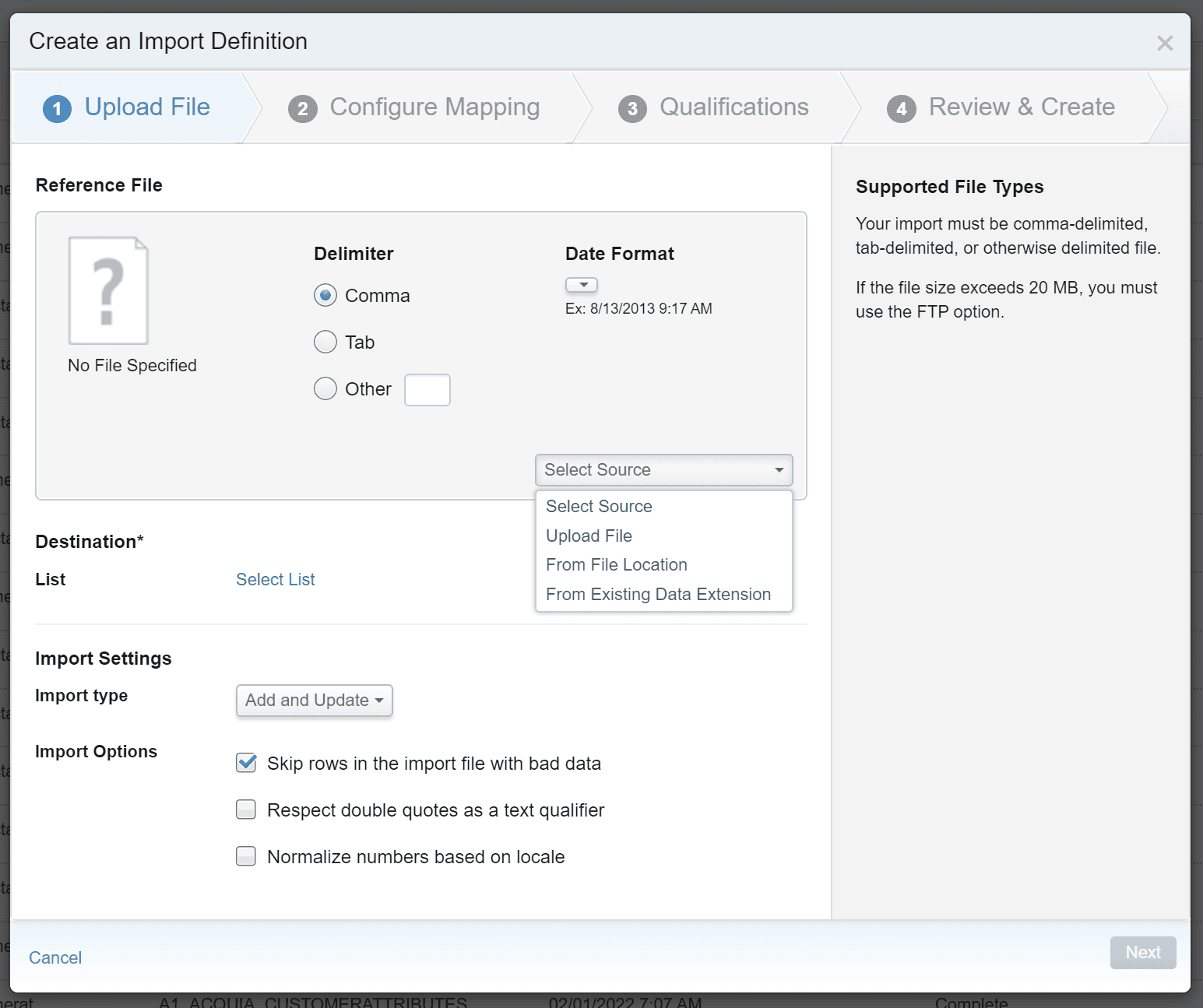Collapse the Select Source combo box

coord(663,470)
